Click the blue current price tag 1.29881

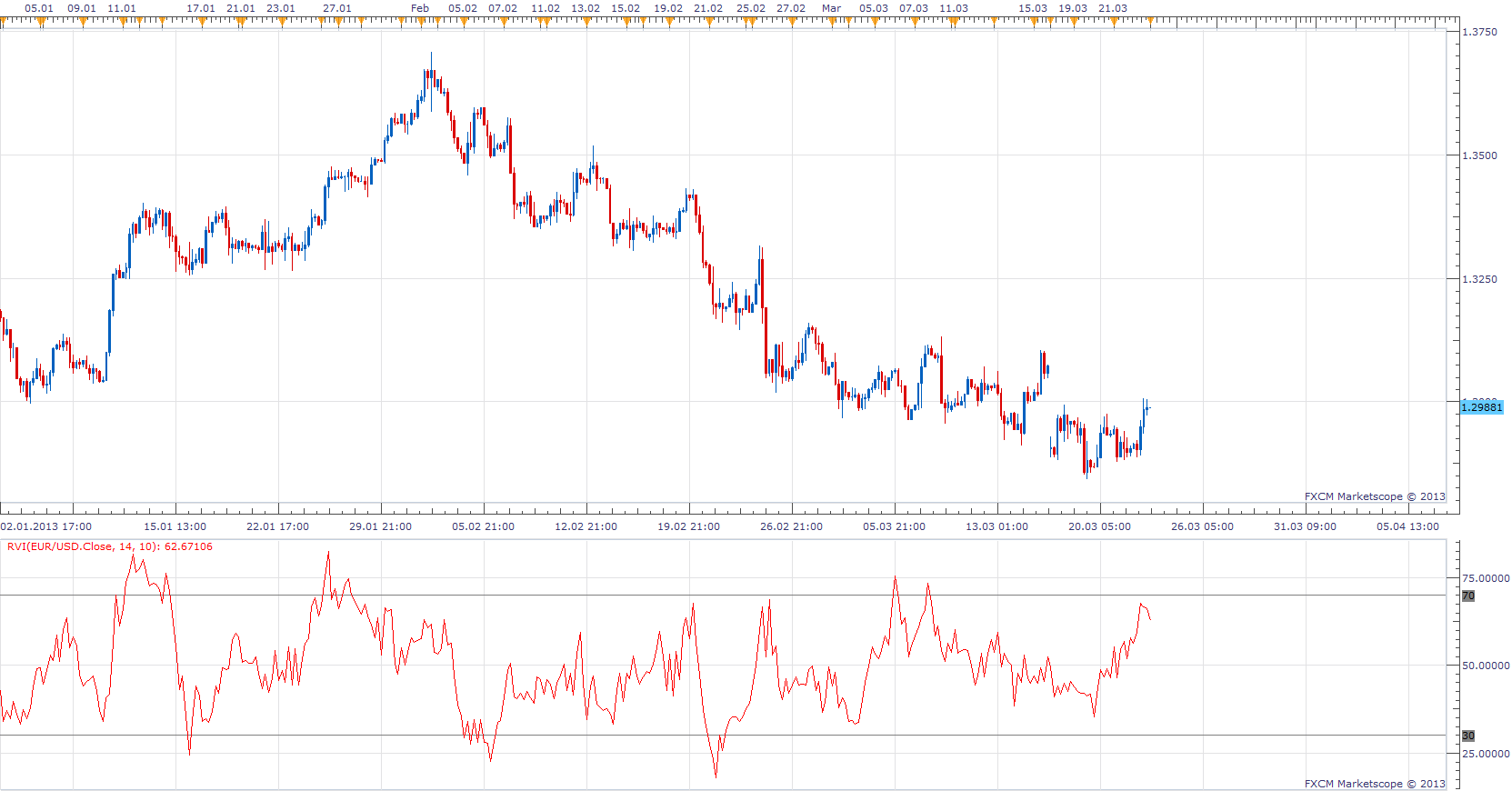[1482, 407]
